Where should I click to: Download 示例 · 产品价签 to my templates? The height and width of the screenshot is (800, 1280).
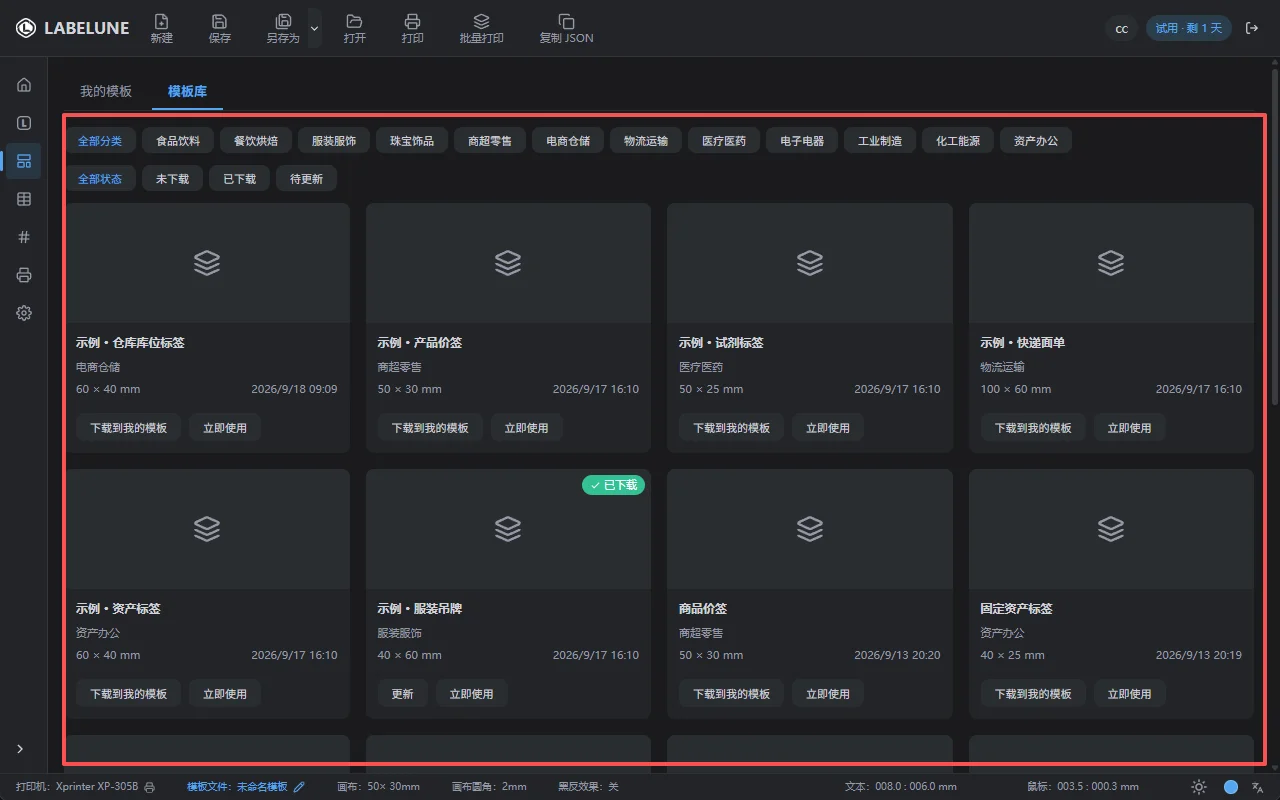coord(430,428)
